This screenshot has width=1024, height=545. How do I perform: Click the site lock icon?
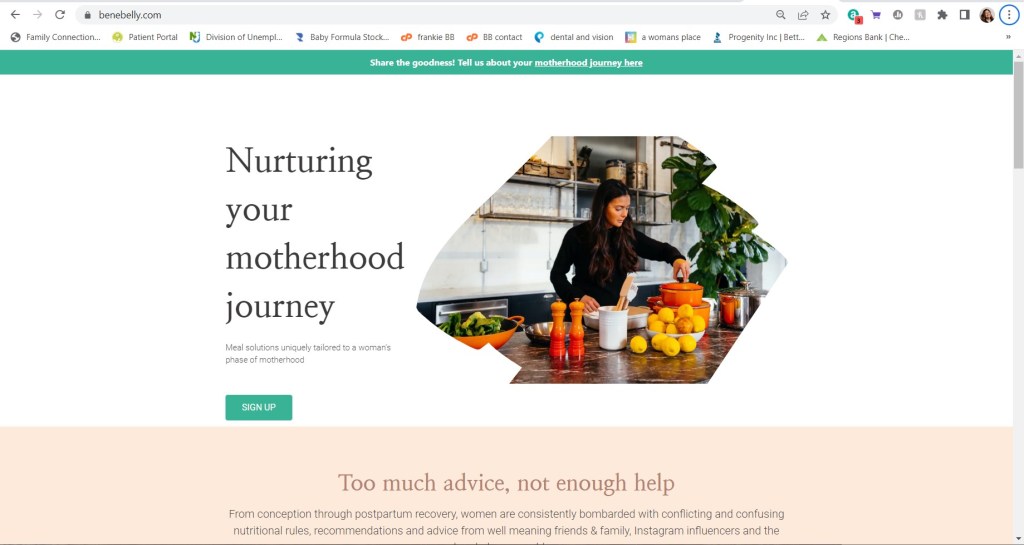coord(87,15)
